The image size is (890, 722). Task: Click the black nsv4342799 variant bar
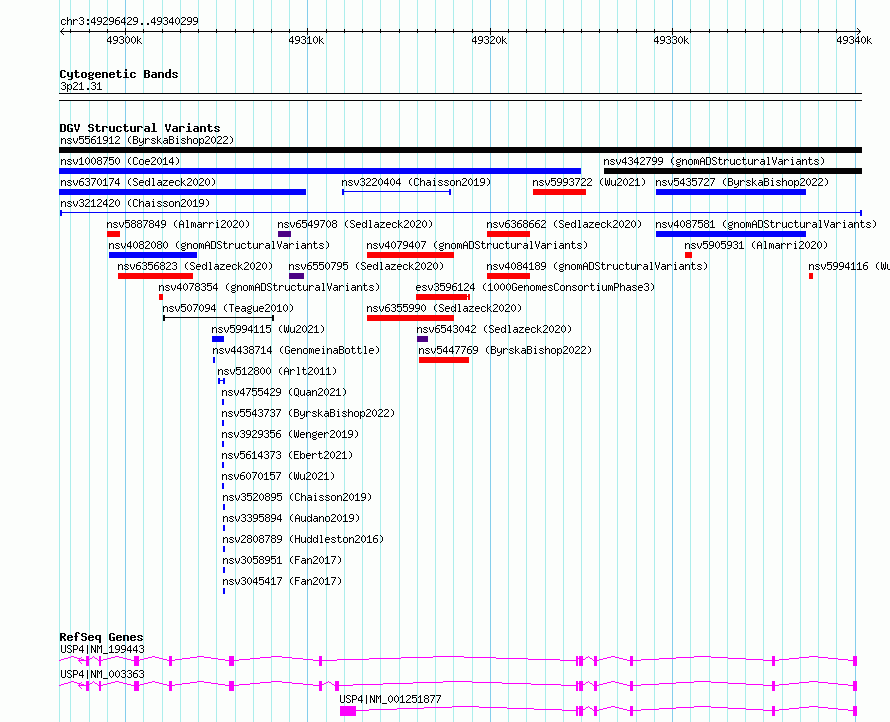(733, 171)
